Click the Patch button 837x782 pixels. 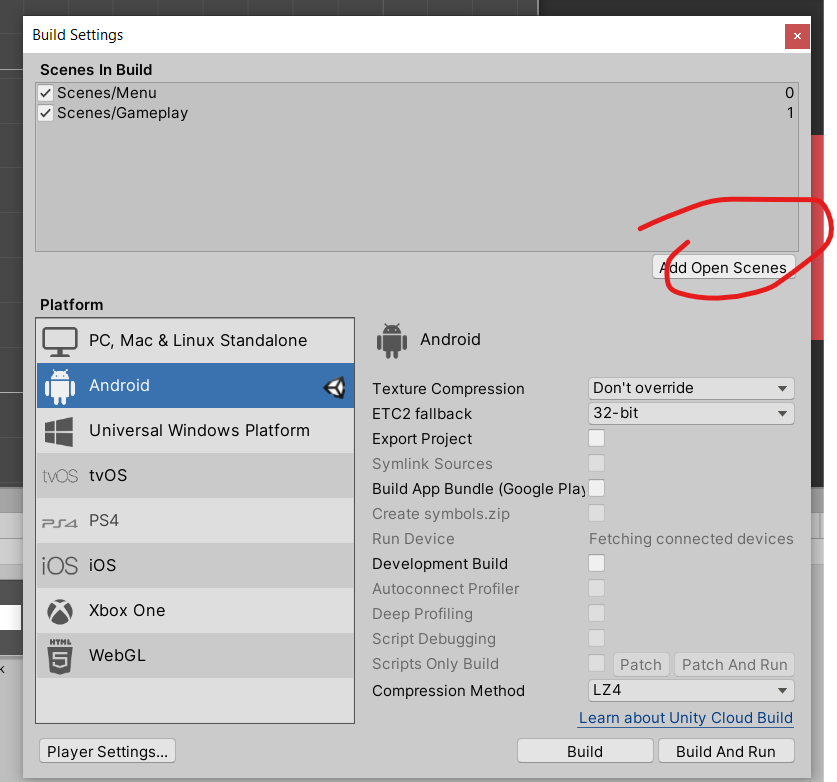pyautogui.click(x=641, y=665)
